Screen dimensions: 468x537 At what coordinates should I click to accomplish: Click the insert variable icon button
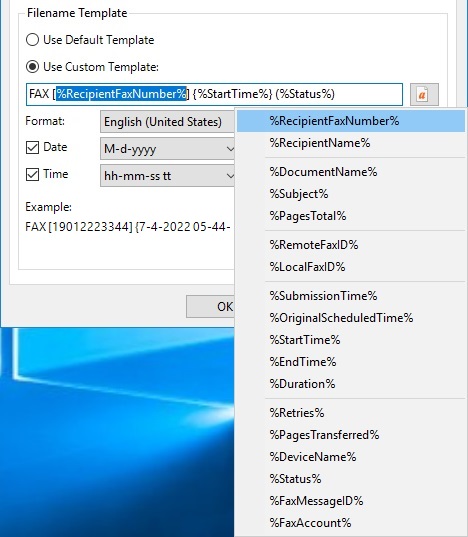(424, 94)
